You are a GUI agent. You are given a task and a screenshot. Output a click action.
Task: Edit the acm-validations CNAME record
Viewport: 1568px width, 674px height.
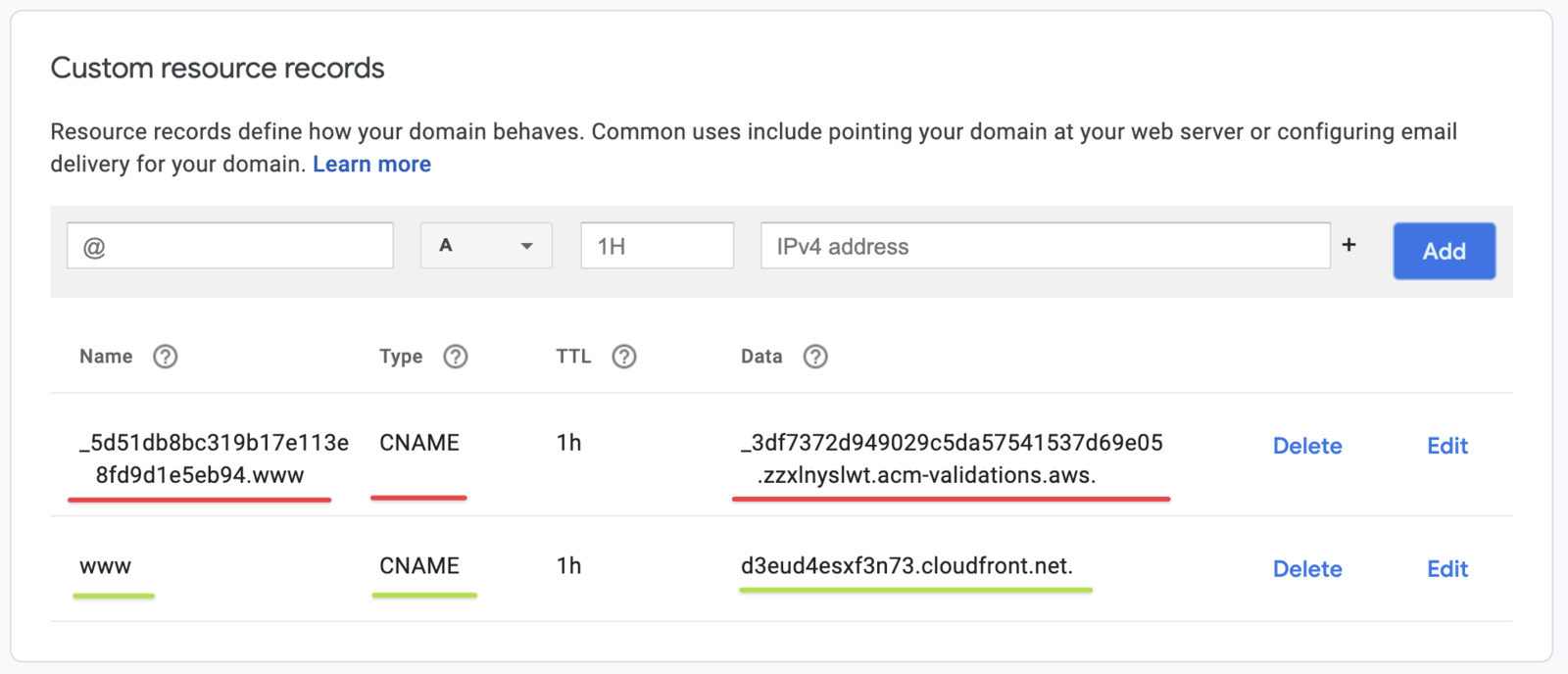[x=1447, y=447]
